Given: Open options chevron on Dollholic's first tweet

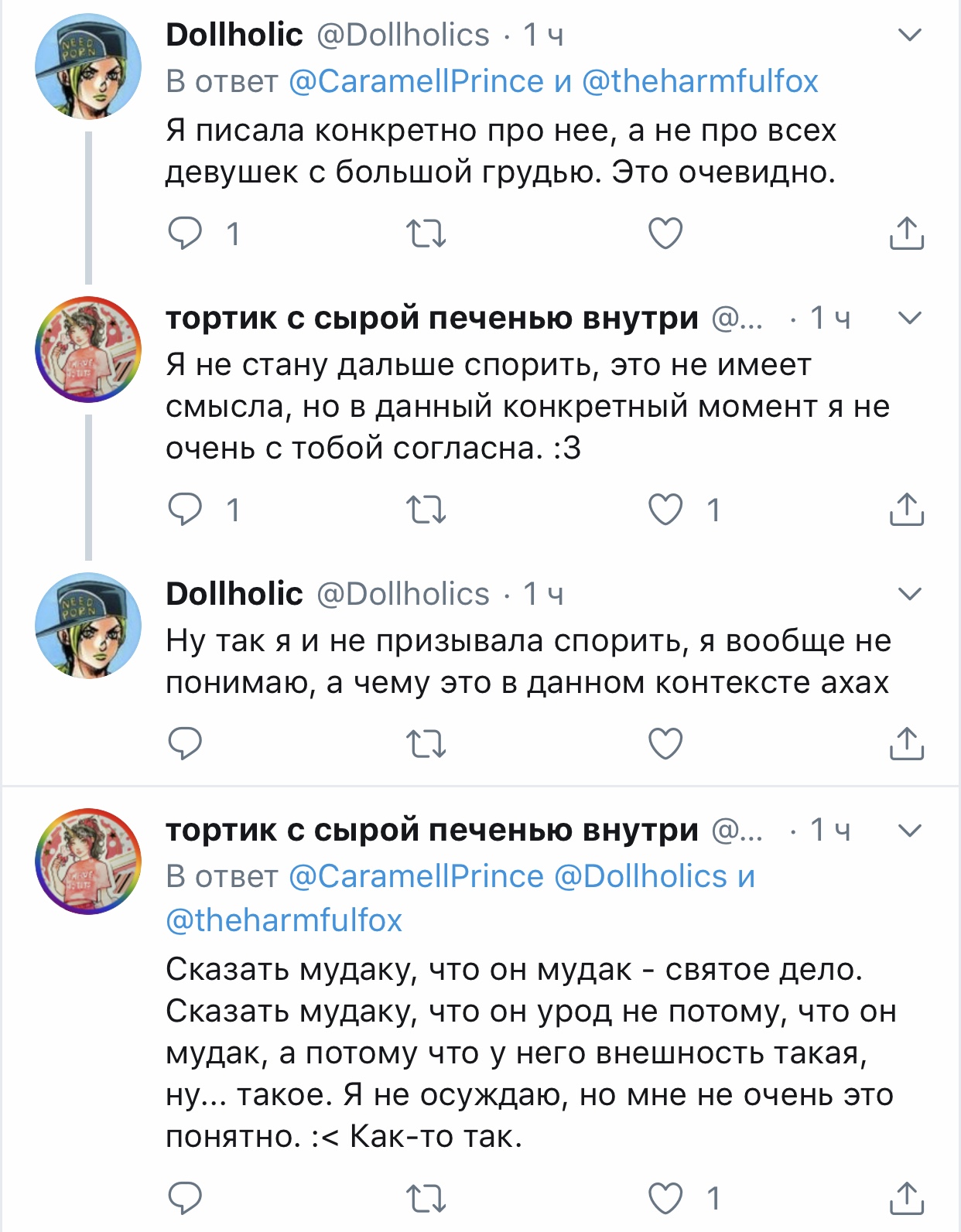Looking at the screenshot, I should coord(910,35).
